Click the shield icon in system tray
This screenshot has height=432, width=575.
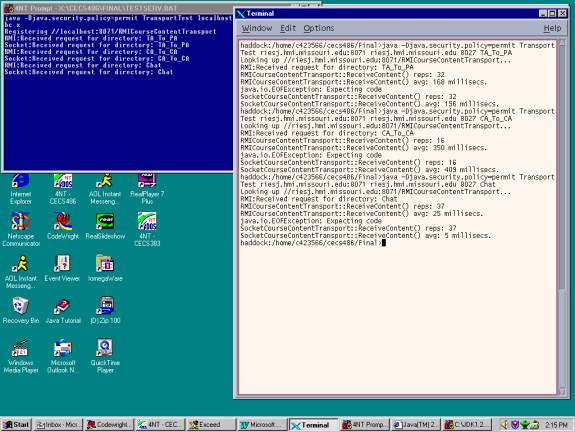click(x=515, y=425)
